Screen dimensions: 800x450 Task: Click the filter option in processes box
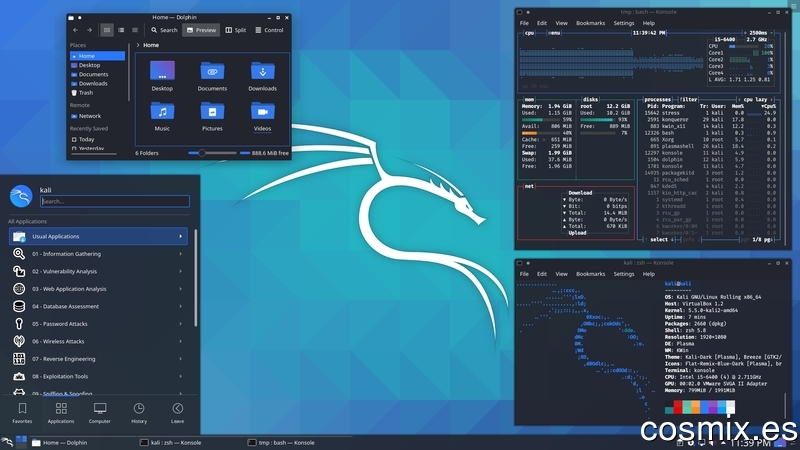point(688,99)
